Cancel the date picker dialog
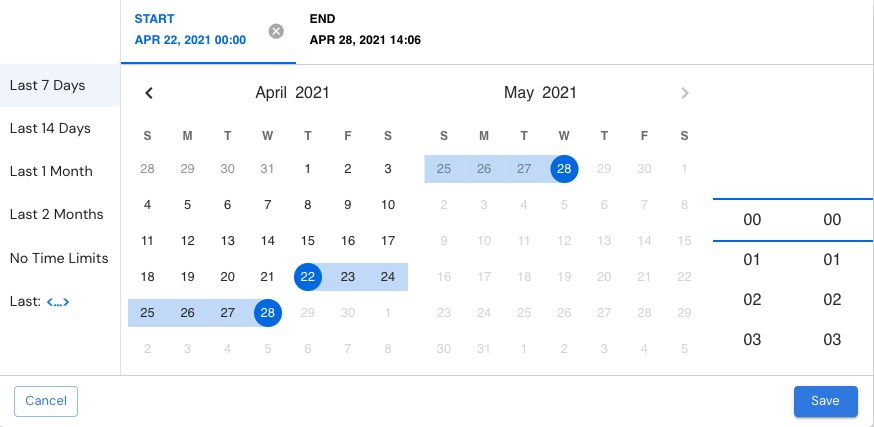 coord(46,401)
